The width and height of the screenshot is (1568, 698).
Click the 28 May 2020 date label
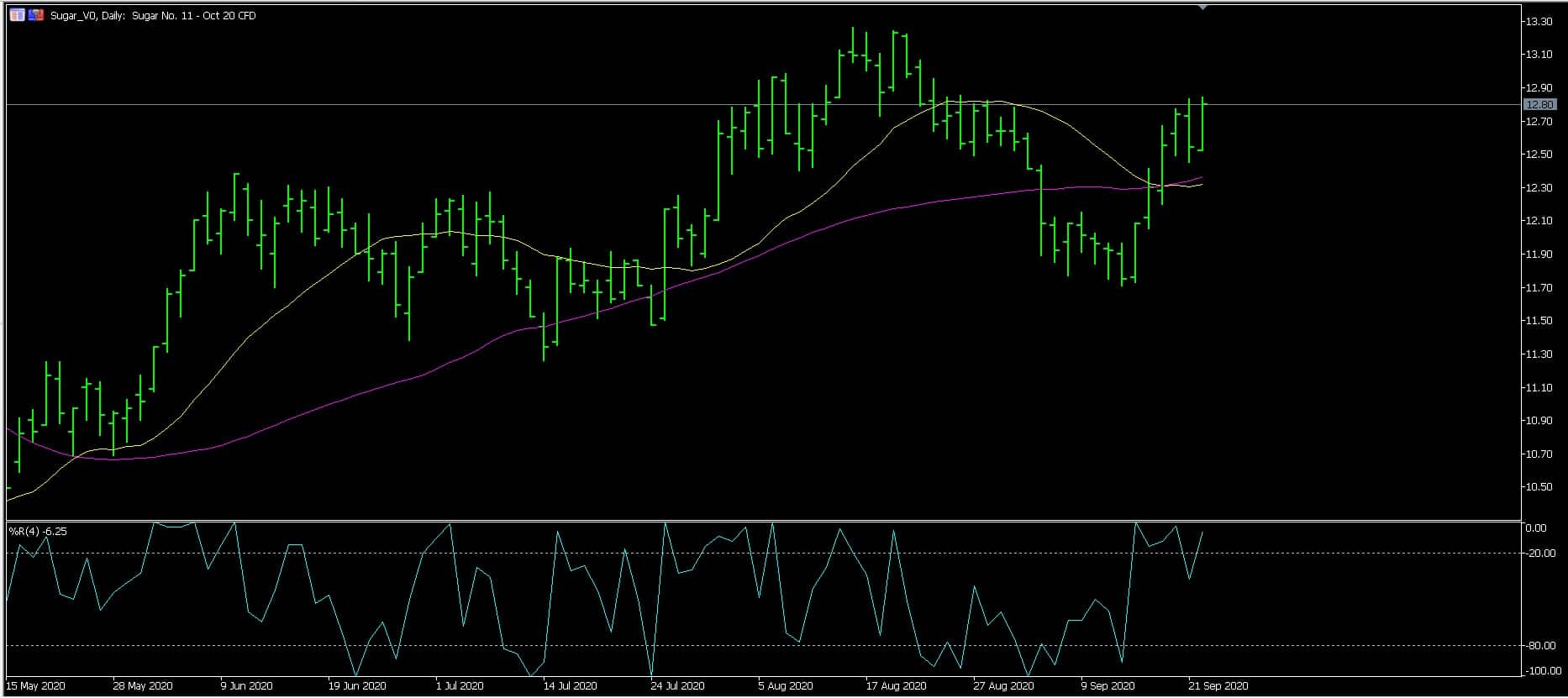pos(143,686)
